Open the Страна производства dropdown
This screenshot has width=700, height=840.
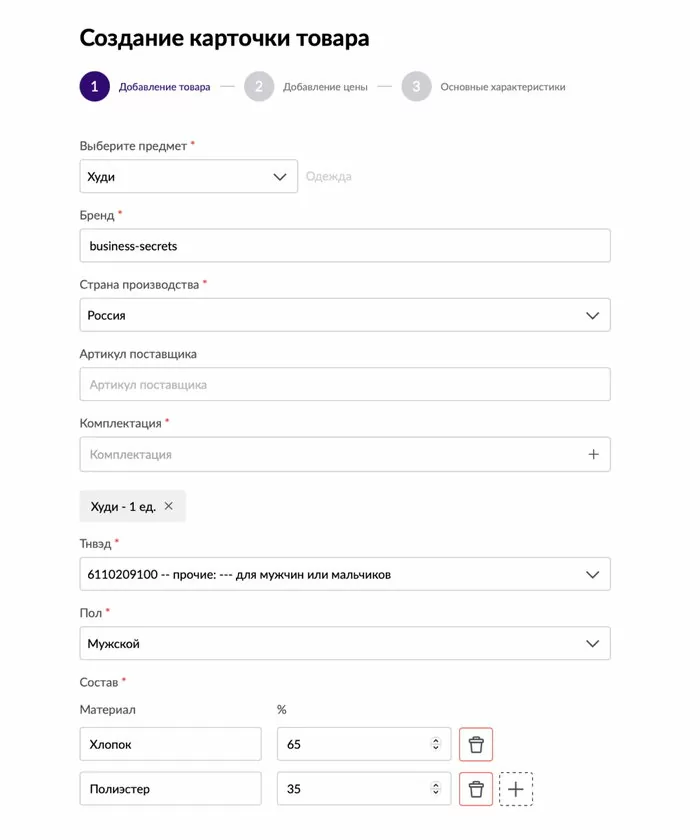click(x=592, y=315)
